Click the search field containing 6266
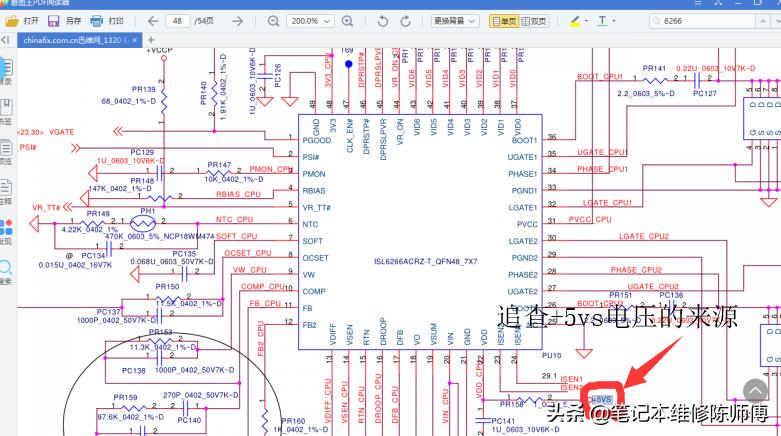 coord(702,21)
